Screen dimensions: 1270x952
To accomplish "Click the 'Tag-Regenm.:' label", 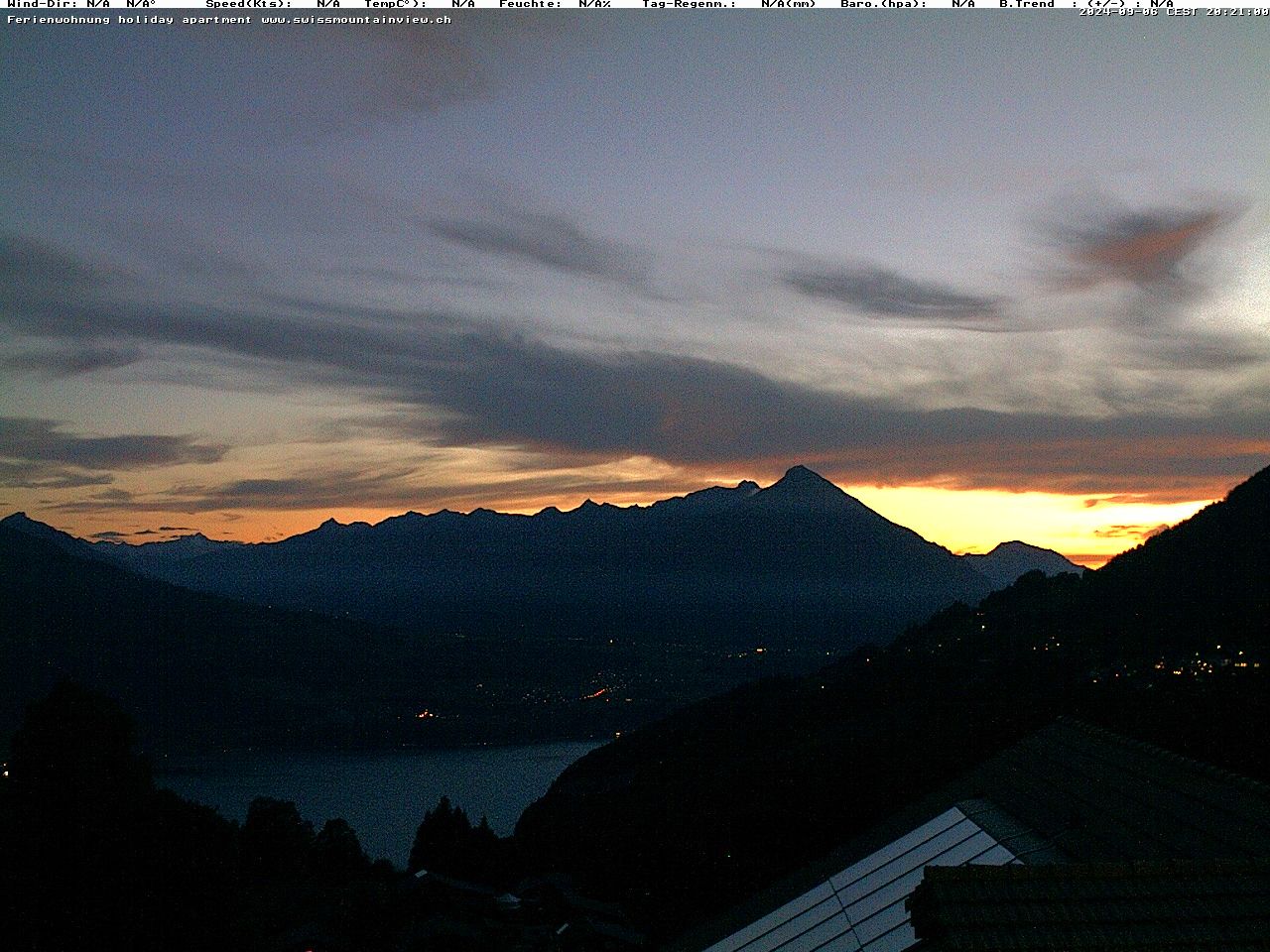I will (690, 4).
